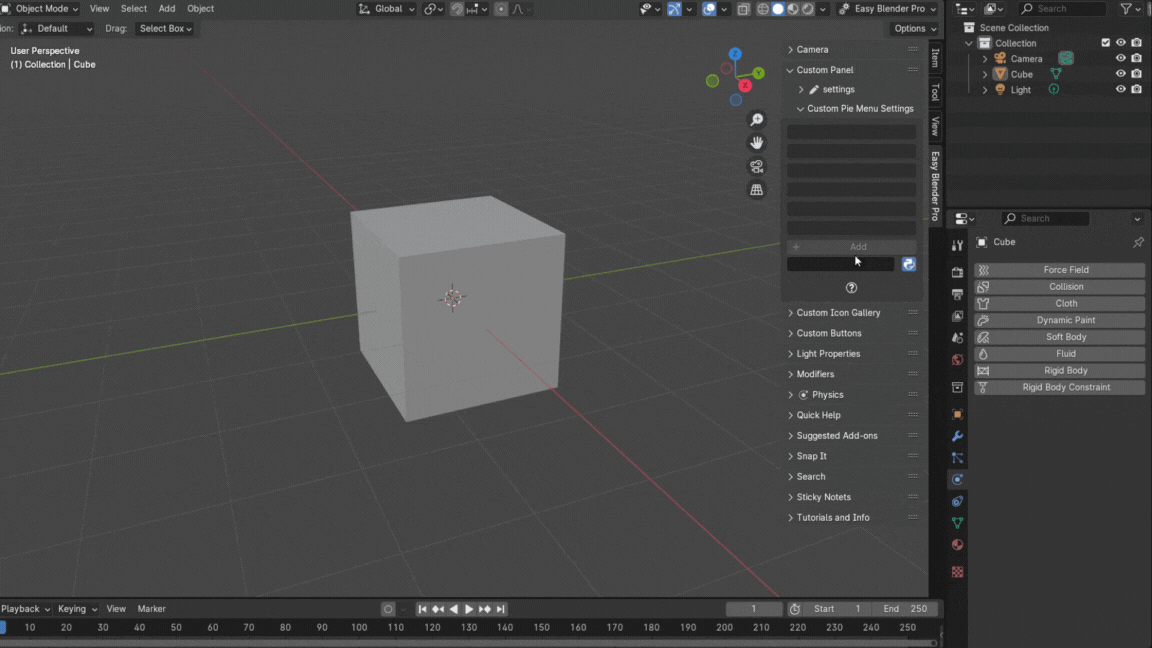Screen dimensions: 1152x648
Task: Toggle camera view icon in viewport
Action: click(757, 167)
